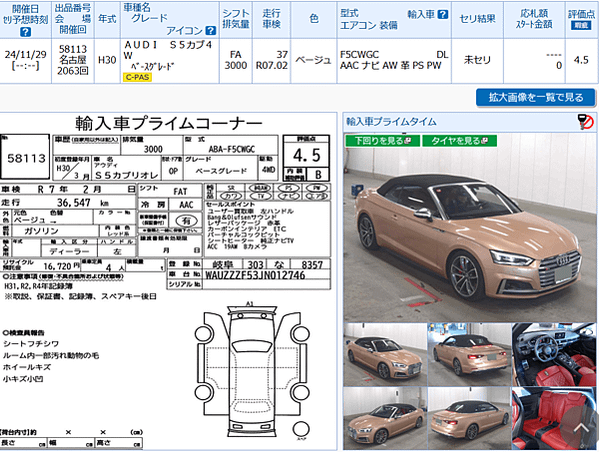Click the help icon next to 輸入車
This screenshot has width=599, height=452.
tap(442, 15)
